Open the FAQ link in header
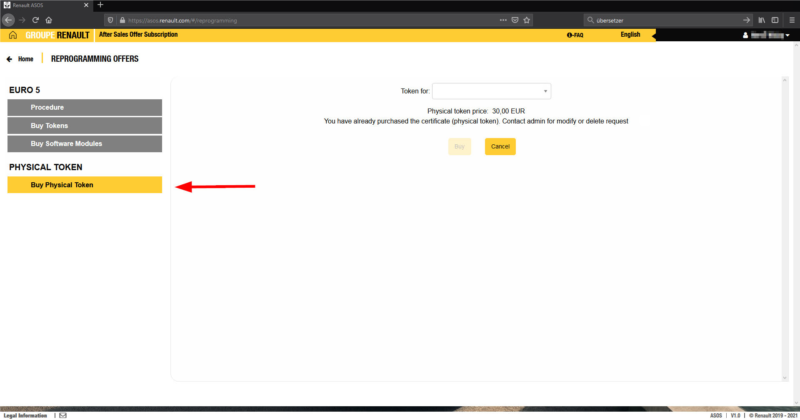 tap(575, 35)
